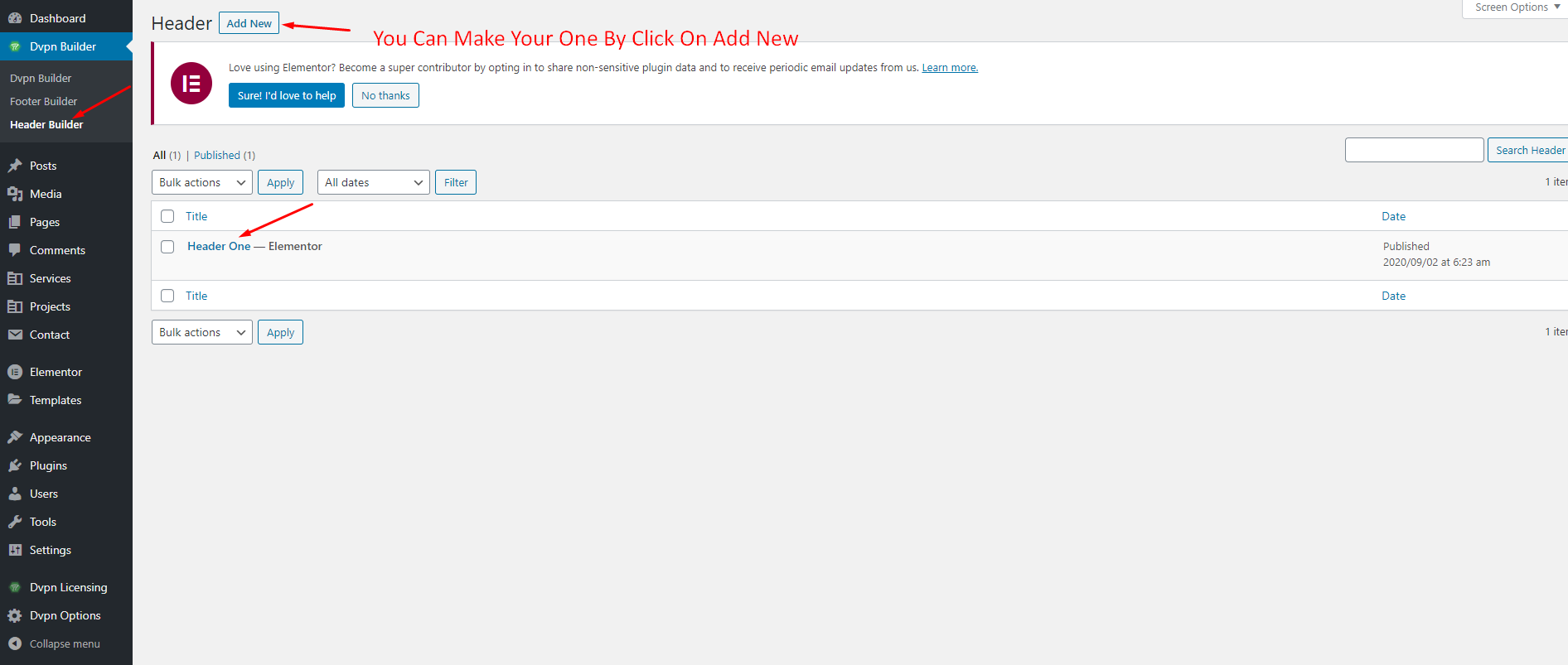Open the bottom Bulk actions dropdown
The width and height of the screenshot is (1568, 665).
coord(201,332)
